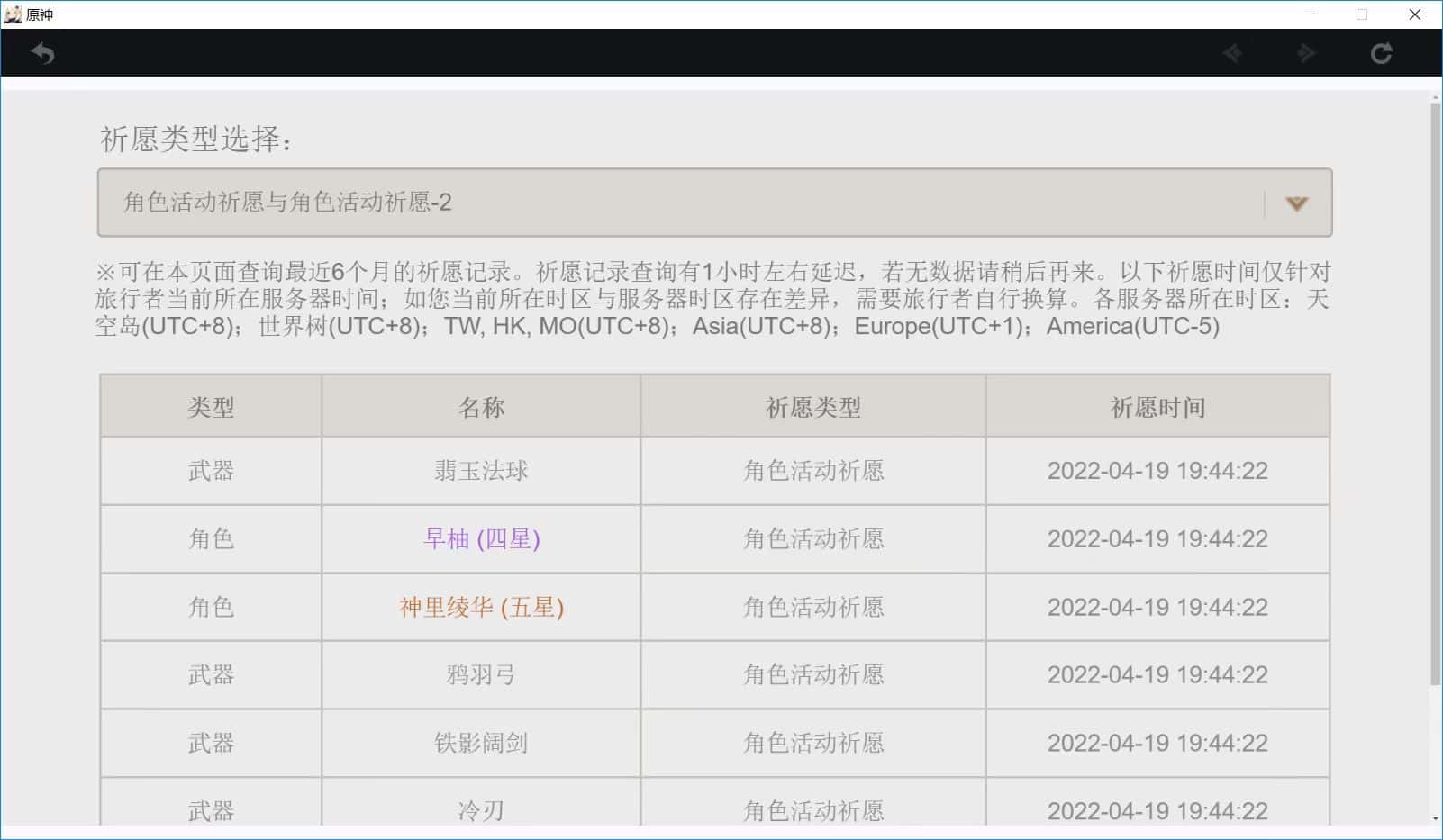1443x840 pixels.
Task: Click the refresh page icon
Action: [1381, 53]
